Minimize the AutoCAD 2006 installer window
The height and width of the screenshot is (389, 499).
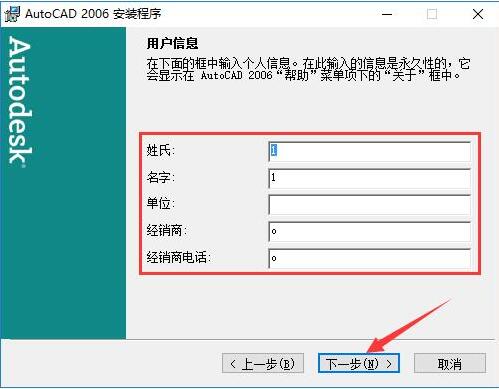[387, 14]
